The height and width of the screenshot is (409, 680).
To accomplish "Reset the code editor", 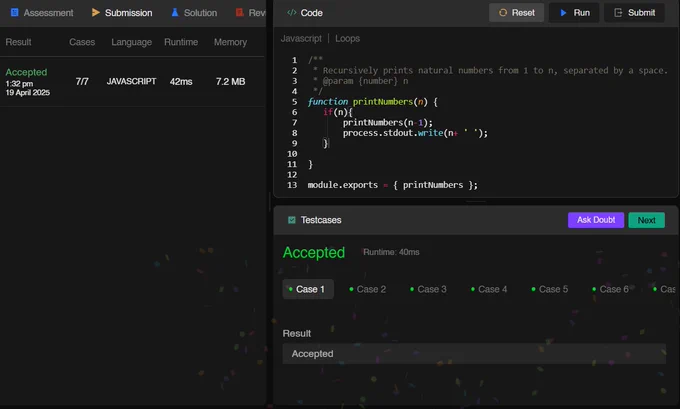I will click(x=517, y=13).
